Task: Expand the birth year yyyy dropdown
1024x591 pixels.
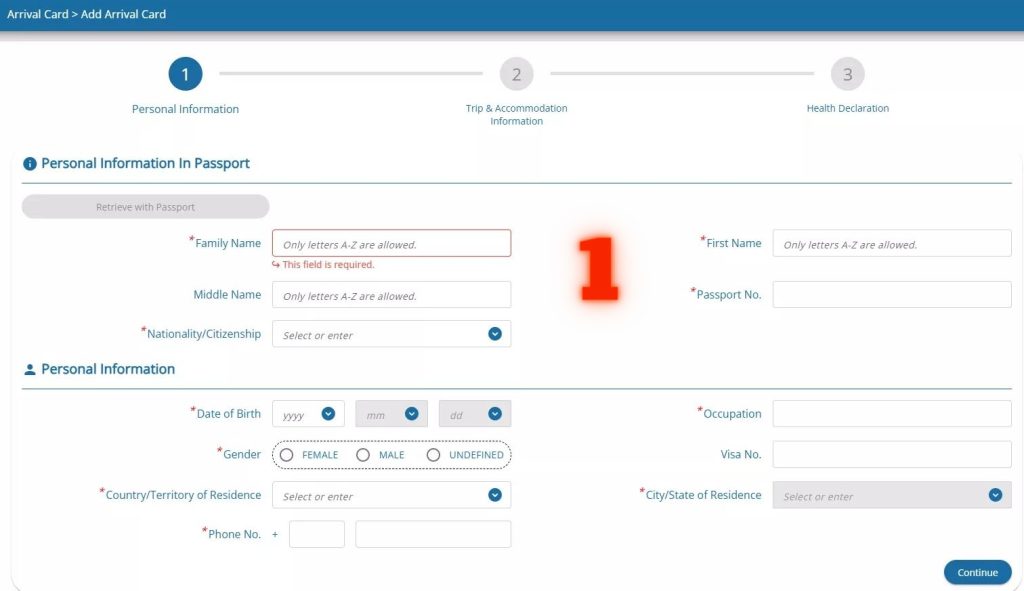Action: 328,414
